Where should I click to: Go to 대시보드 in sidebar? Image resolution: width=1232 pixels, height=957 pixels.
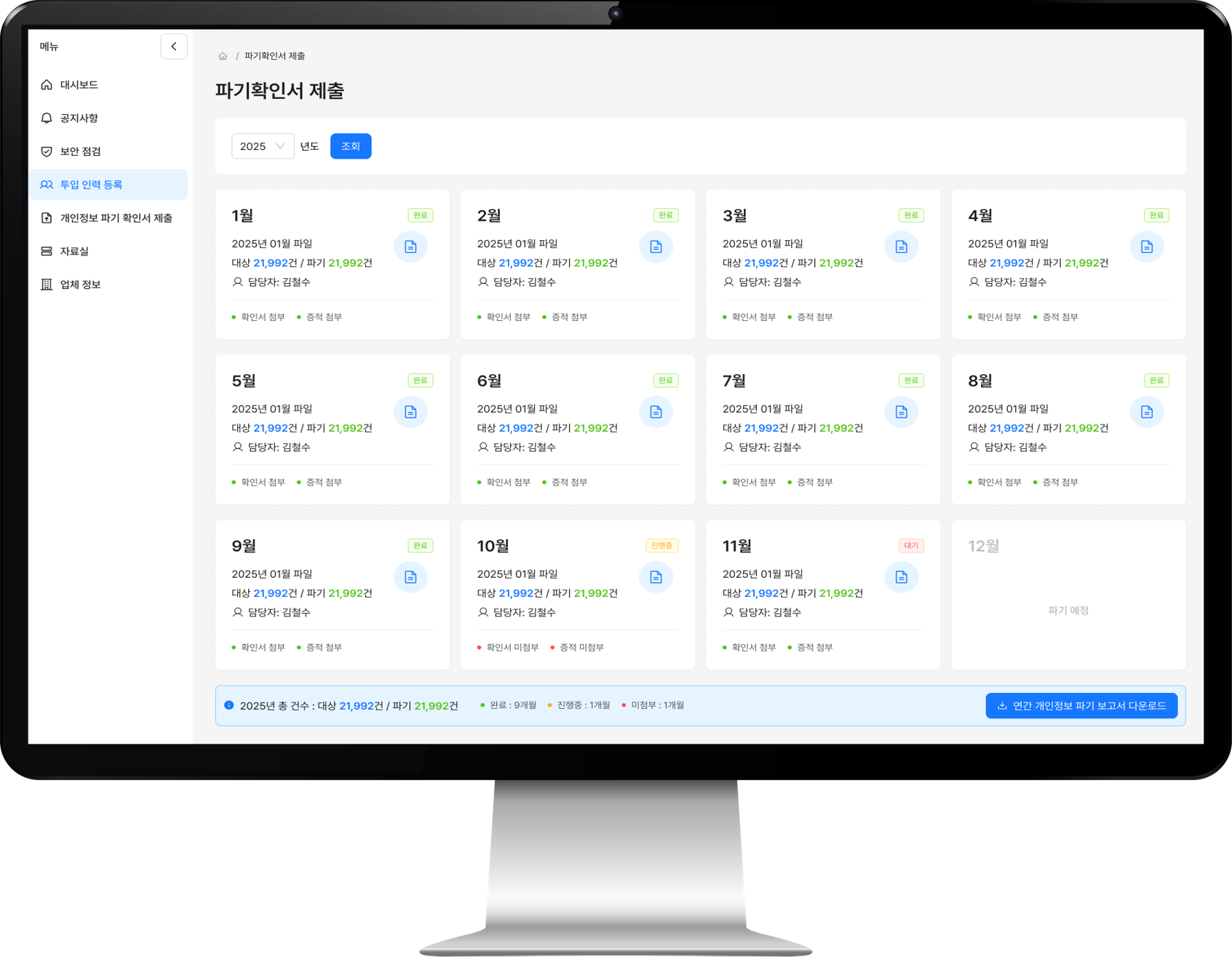point(79,85)
